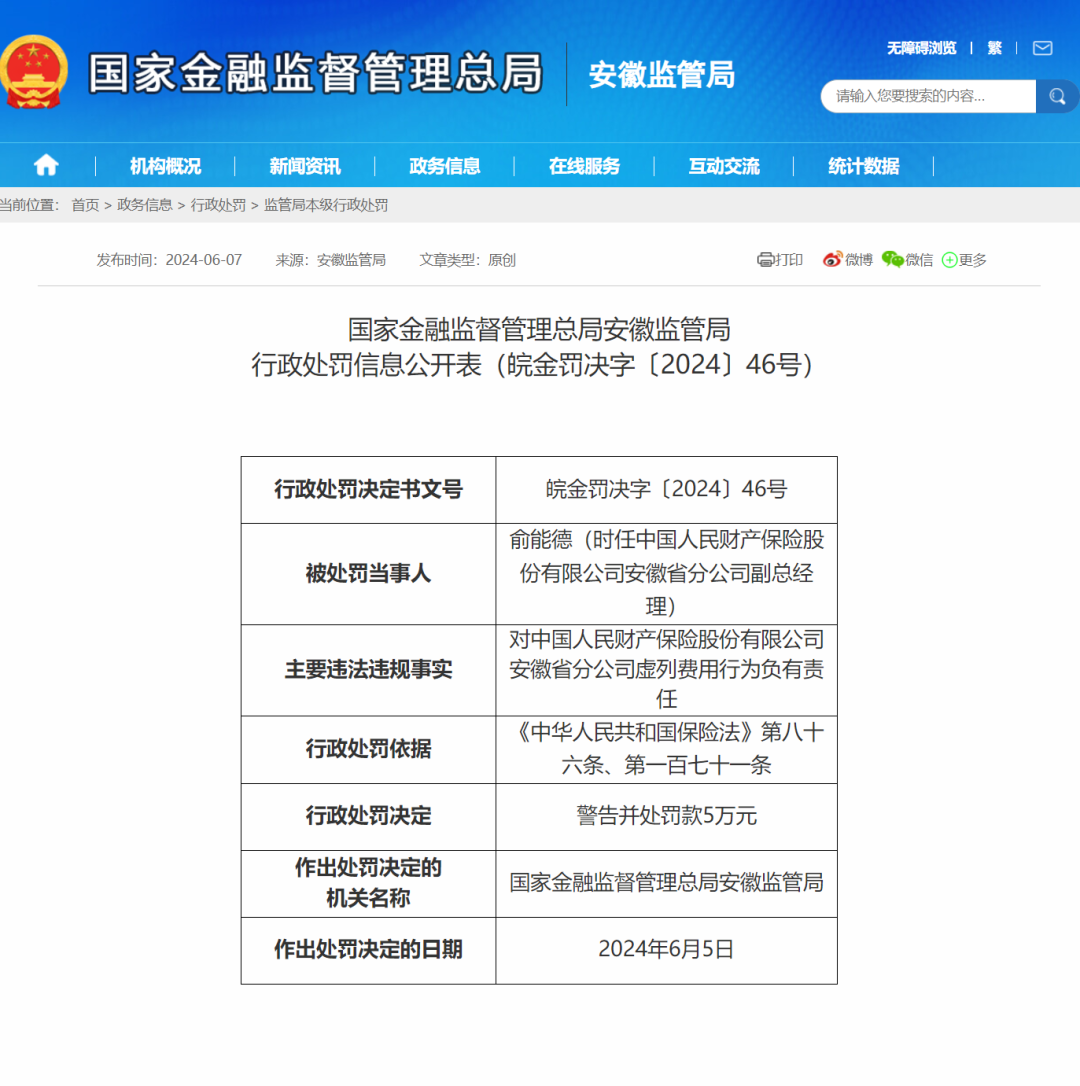Click the search magnifier button

(1056, 96)
